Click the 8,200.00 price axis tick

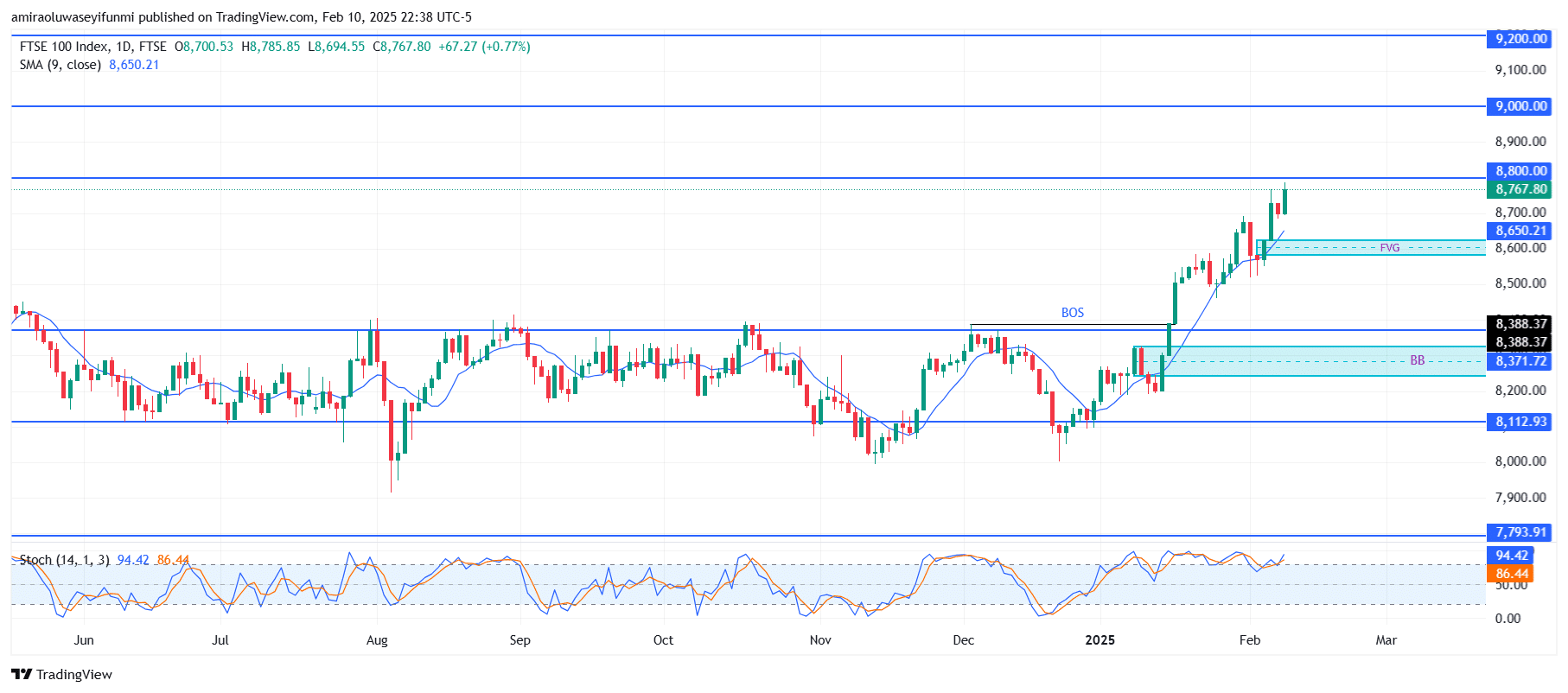coord(1520,391)
